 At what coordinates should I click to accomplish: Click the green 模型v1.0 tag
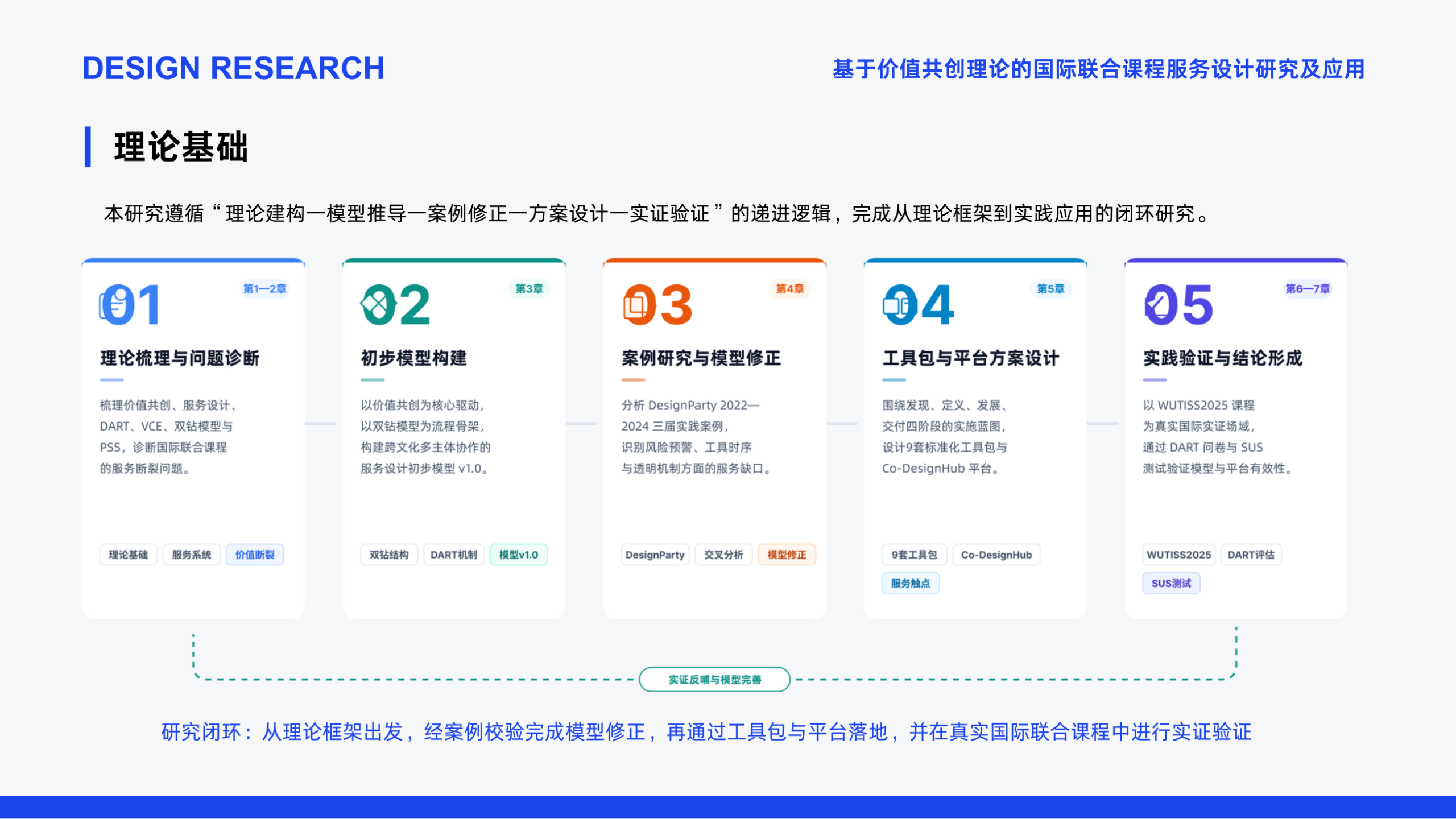coord(519,555)
